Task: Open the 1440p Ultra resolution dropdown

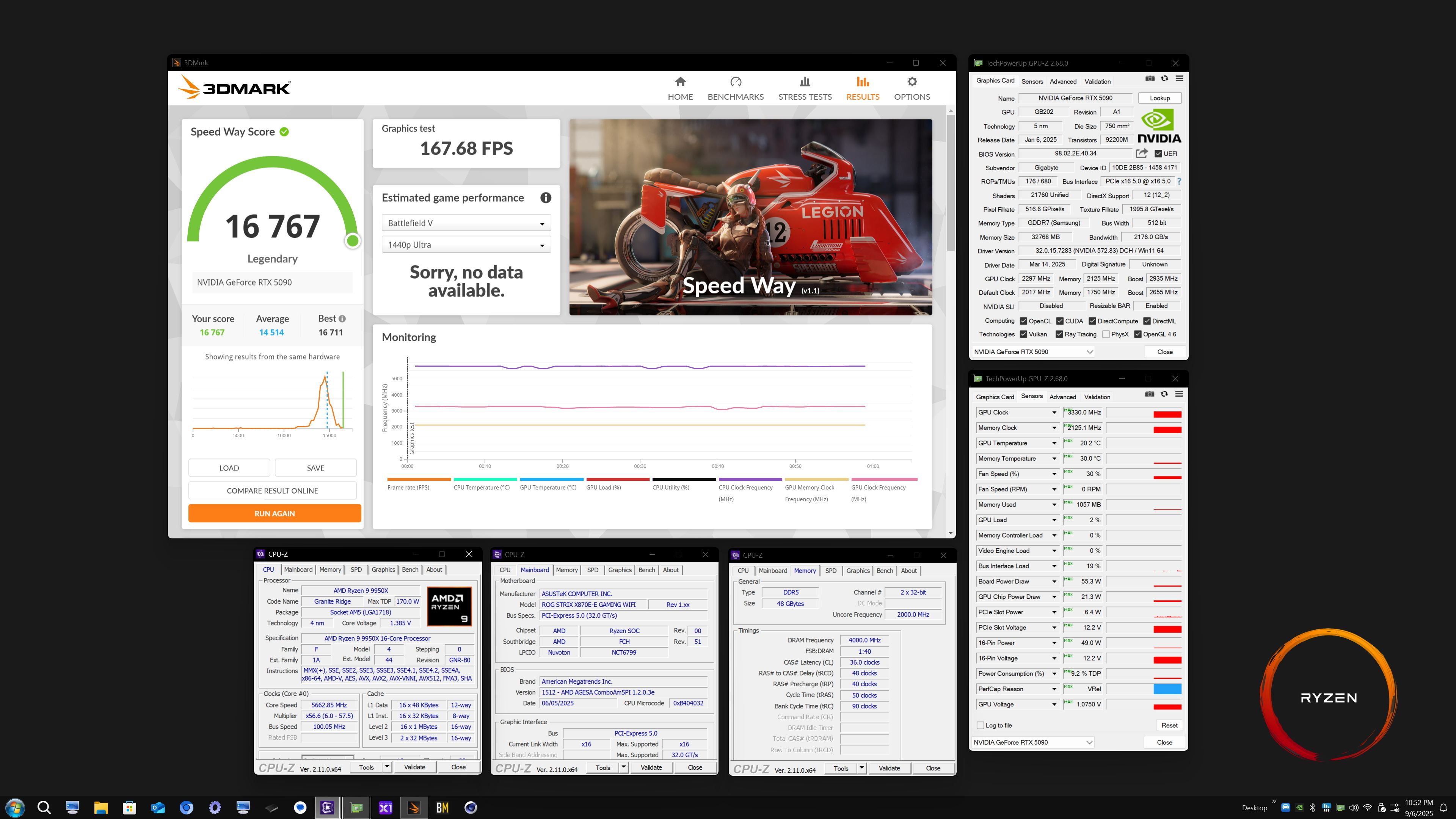Action: click(x=466, y=245)
